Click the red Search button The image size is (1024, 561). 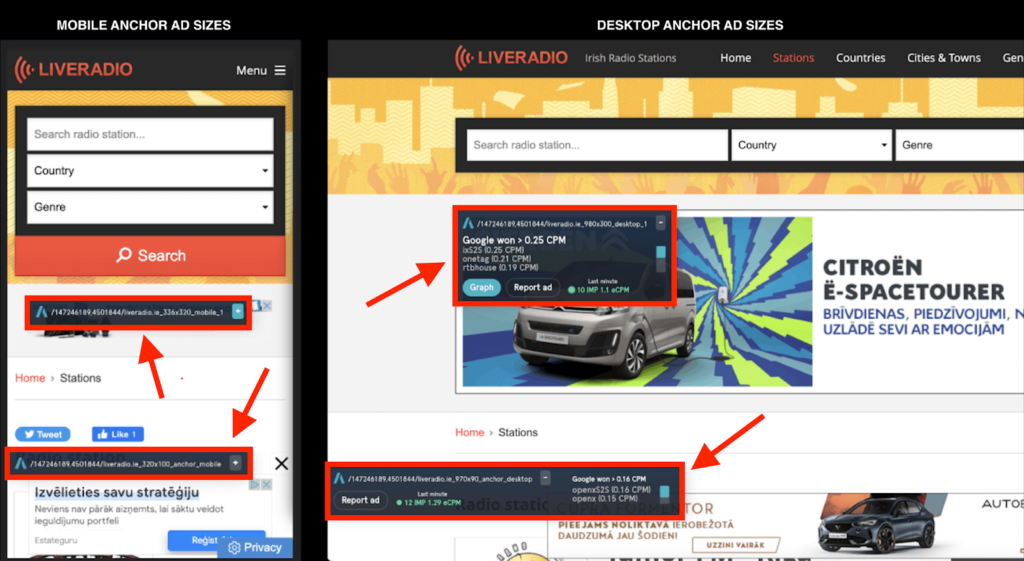point(150,255)
